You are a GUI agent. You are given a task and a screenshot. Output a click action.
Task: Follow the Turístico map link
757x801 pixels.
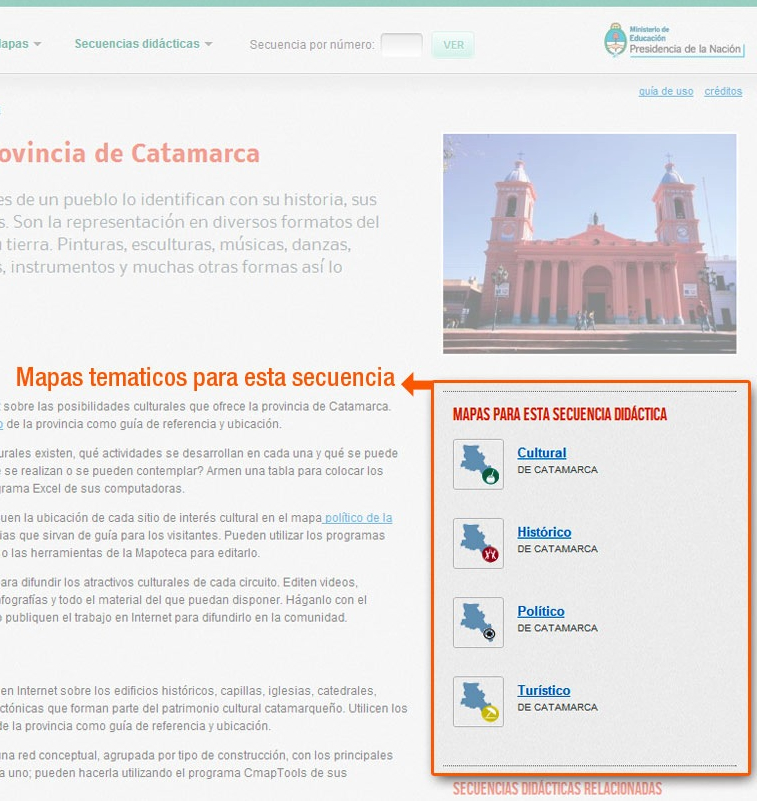(543, 690)
